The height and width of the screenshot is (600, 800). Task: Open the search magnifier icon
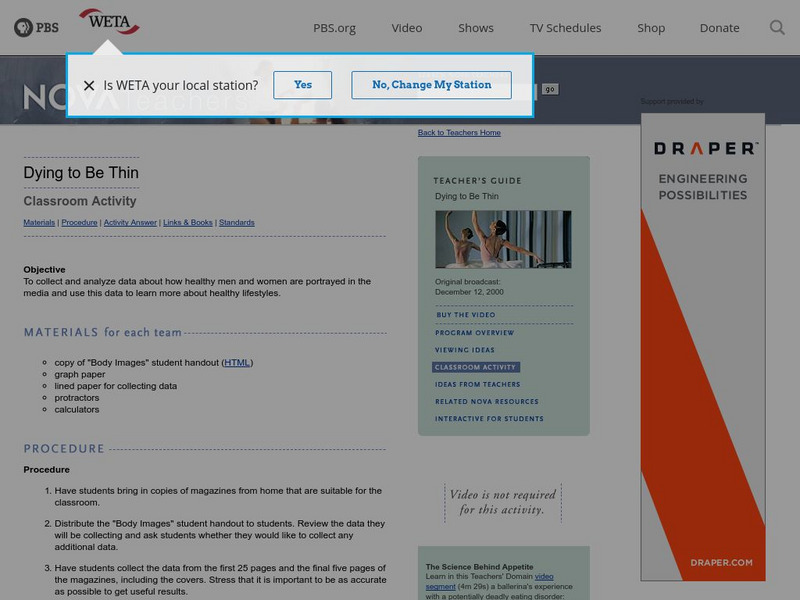click(777, 27)
